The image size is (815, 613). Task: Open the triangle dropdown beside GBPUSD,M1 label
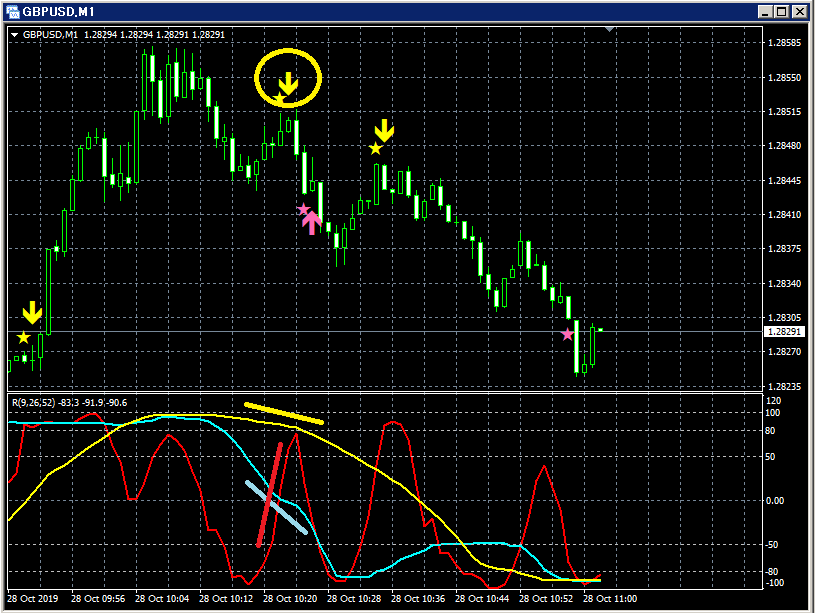(x=15, y=35)
